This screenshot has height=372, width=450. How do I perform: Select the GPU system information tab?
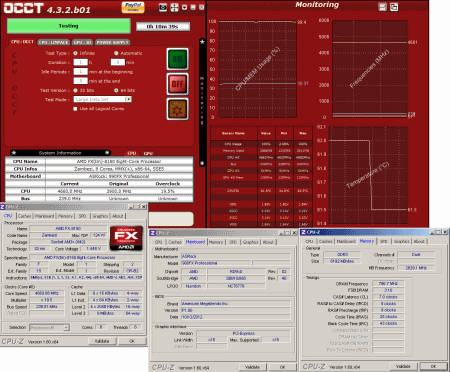tap(148, 153)
